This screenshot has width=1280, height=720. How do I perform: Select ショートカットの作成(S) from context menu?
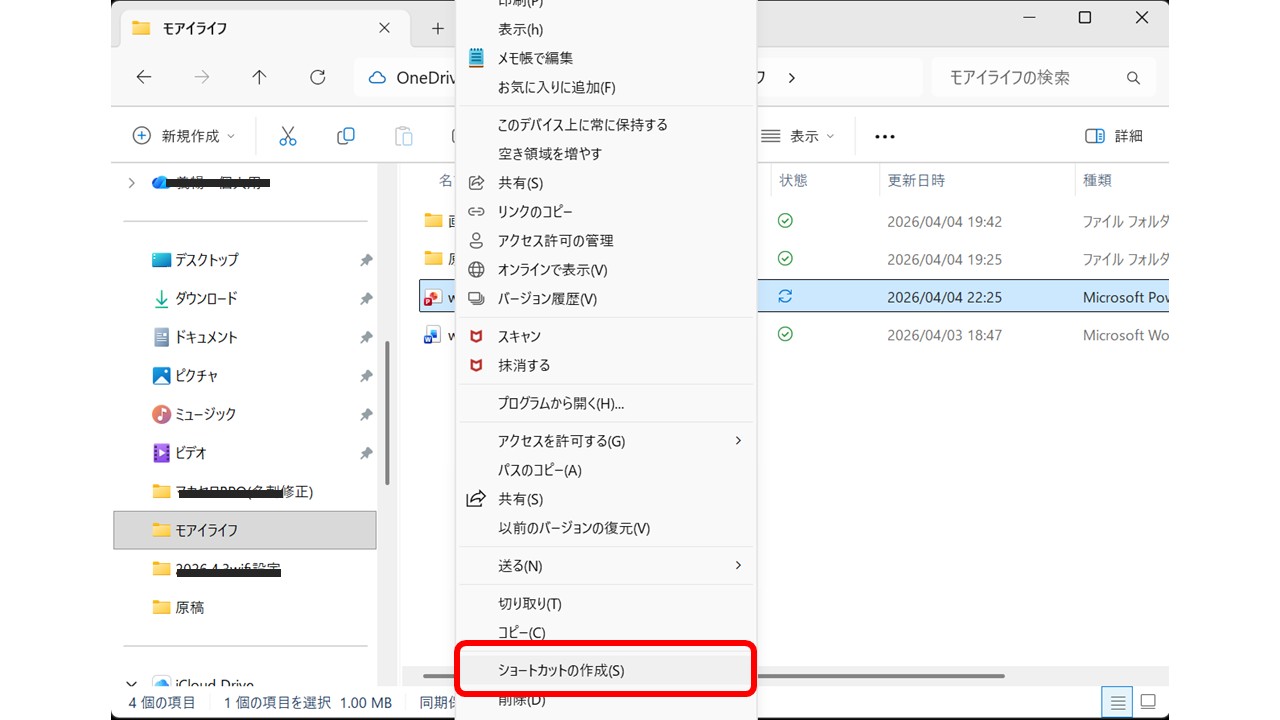(x=605, y=670)
